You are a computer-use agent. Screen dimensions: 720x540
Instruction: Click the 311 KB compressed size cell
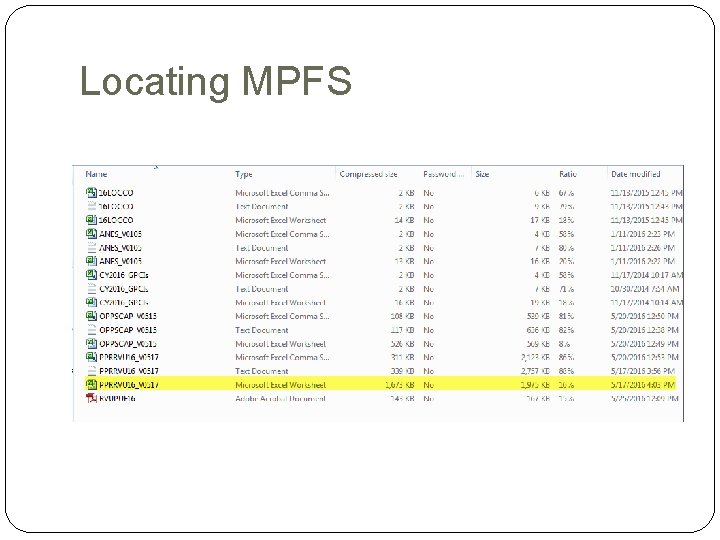point(402,357)
